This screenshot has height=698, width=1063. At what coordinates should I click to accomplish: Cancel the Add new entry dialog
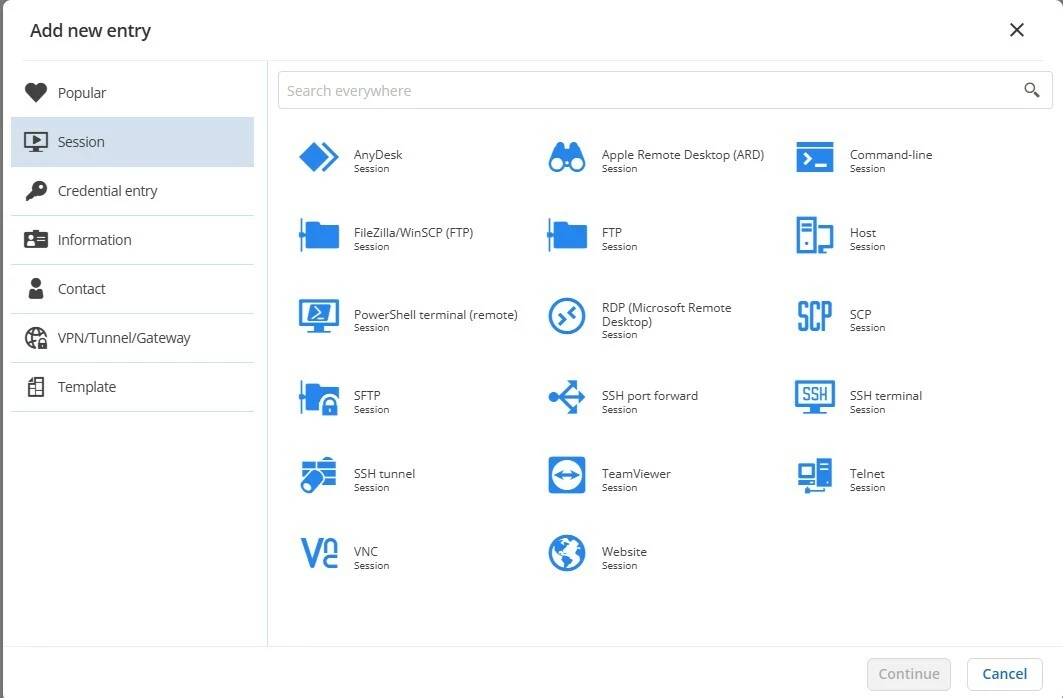click(x=1005, y=674)
